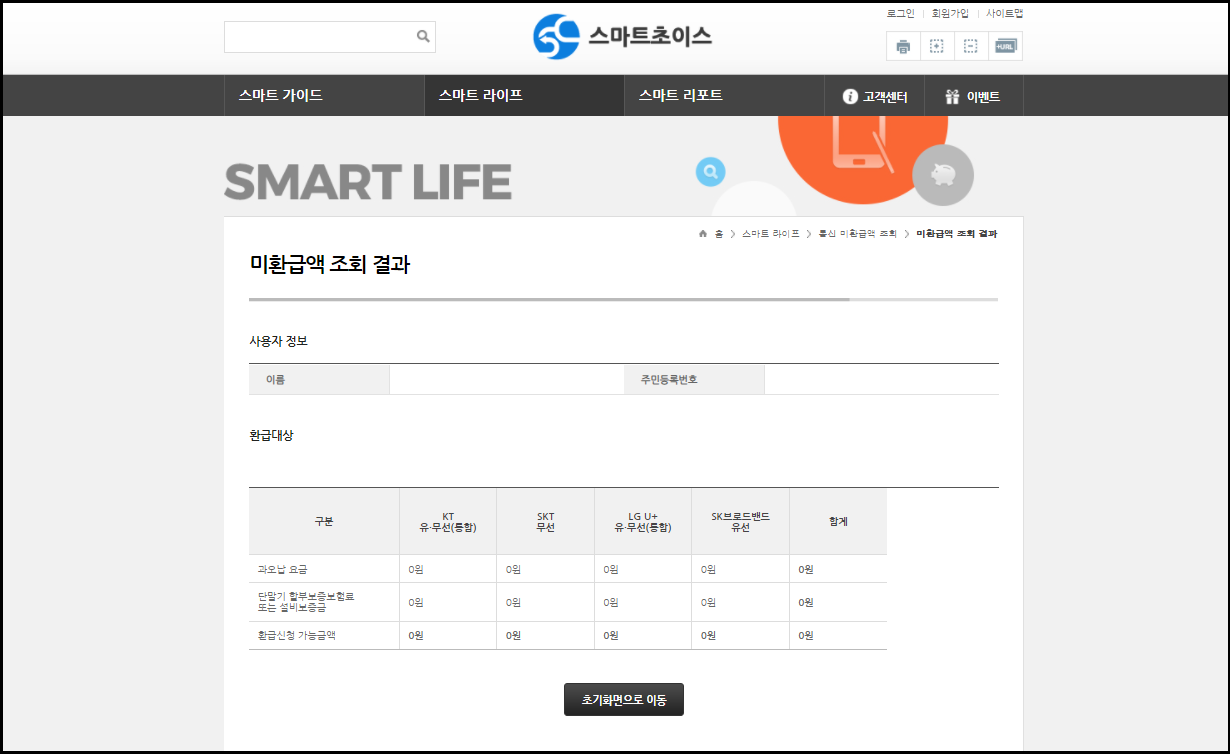Click the 구분 column header
1230x754 pixels.
[324, 521]
